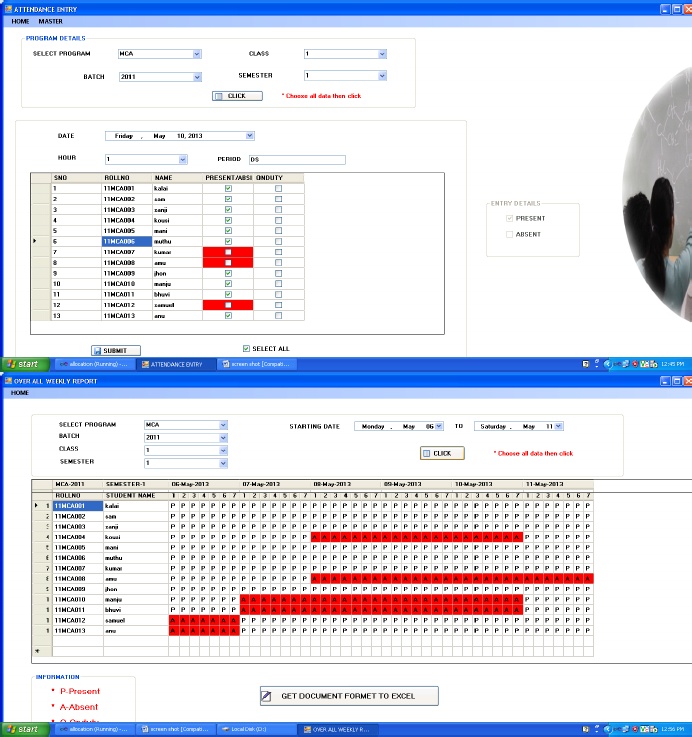This screenshot has width=692, height=737.
Task: Expand SELECT PROGRAM dropdown in Weekly Report
Action: coord(223,425)
